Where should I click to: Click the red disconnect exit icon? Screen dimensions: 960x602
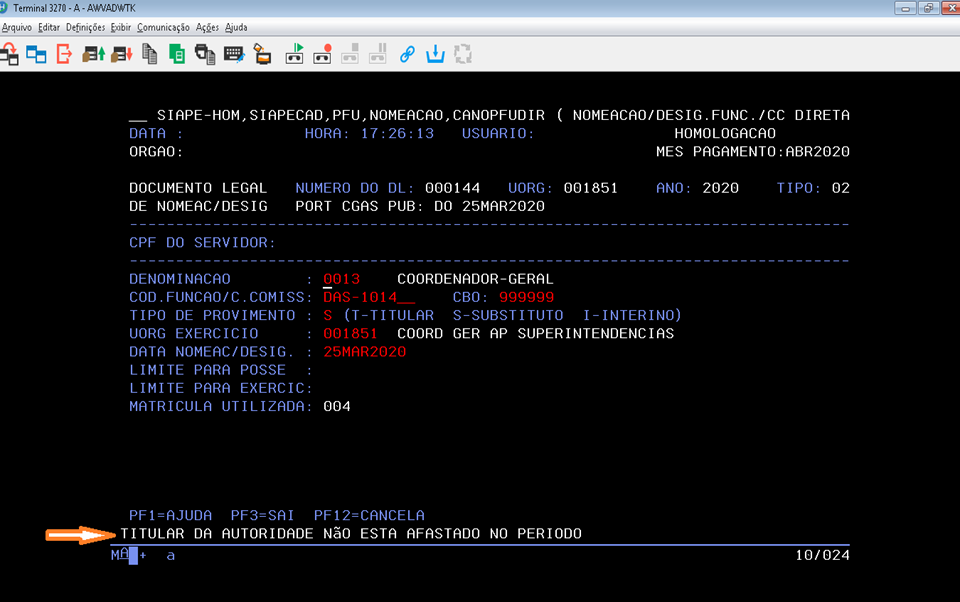point(64,54)
